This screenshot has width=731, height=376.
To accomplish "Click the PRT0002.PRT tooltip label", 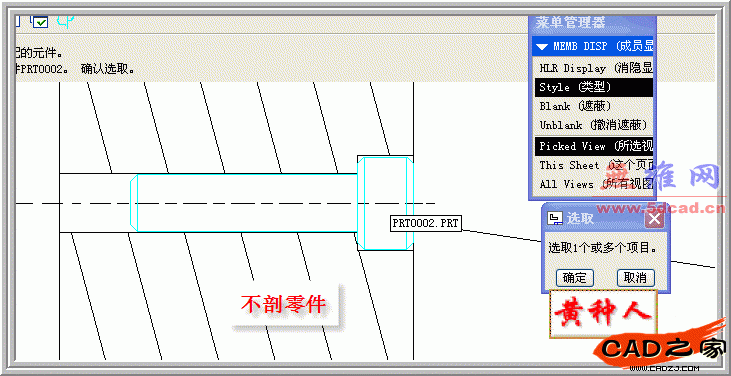I will (x=426, y=223).
